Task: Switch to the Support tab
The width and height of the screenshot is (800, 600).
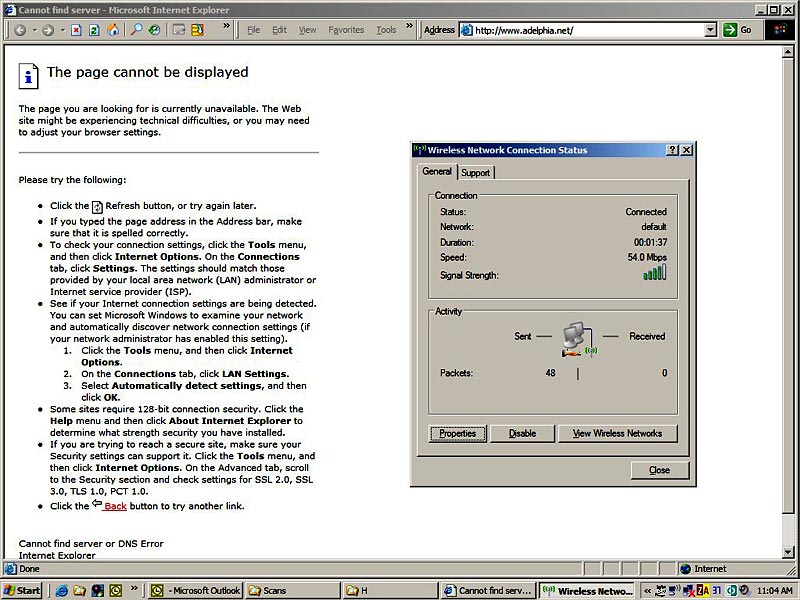Action: (x=475, y=173)
